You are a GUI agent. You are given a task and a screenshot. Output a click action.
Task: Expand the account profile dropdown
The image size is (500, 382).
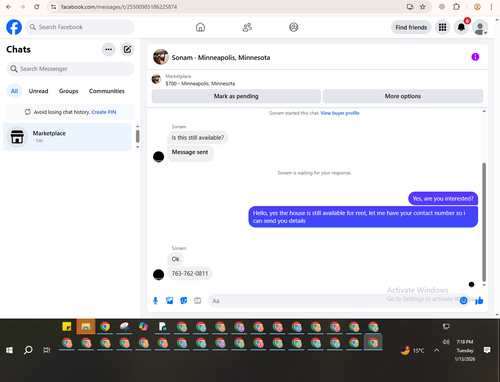[x=480, y=27]
